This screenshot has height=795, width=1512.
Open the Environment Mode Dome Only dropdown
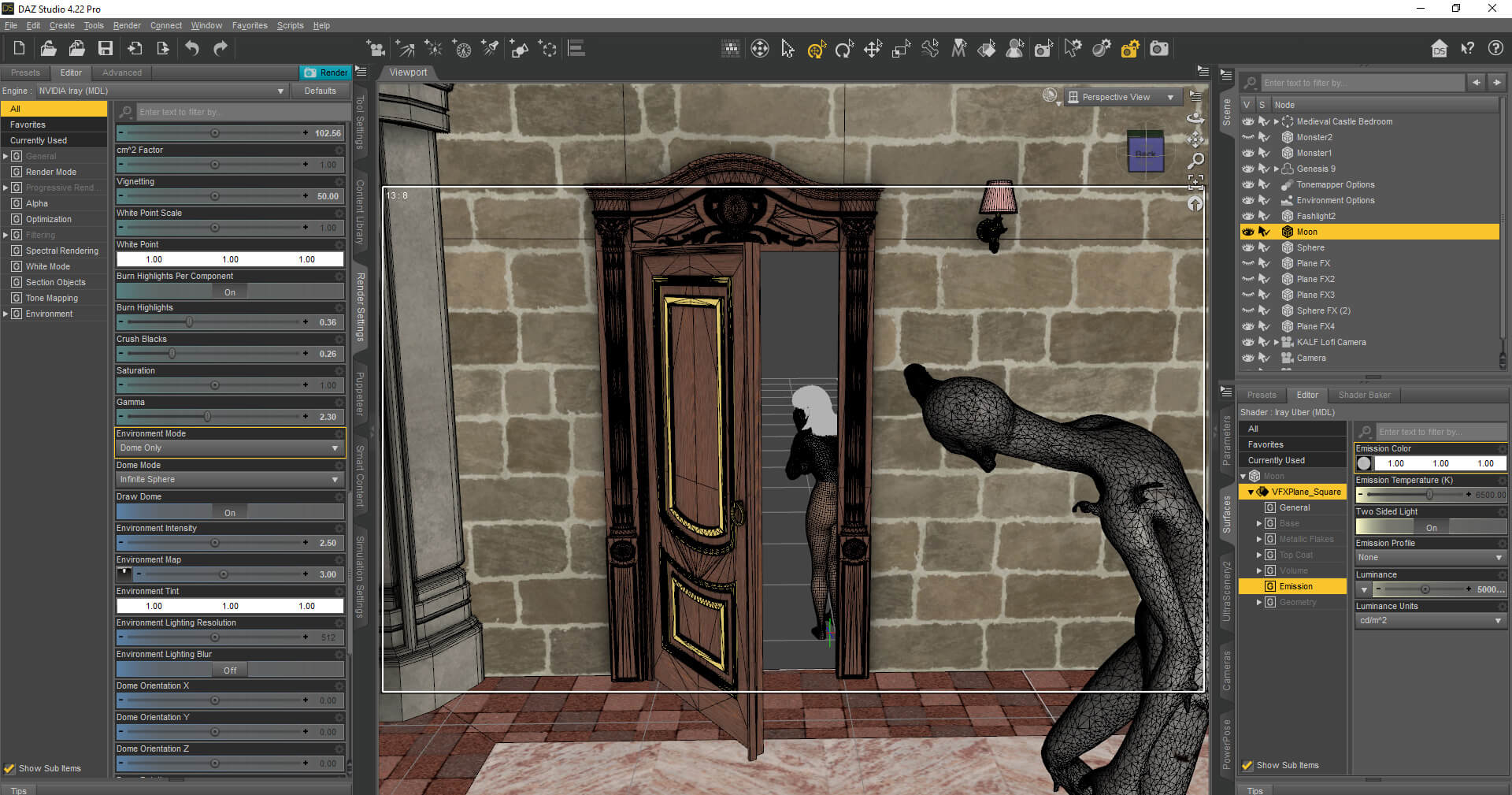tap(230, 448)
